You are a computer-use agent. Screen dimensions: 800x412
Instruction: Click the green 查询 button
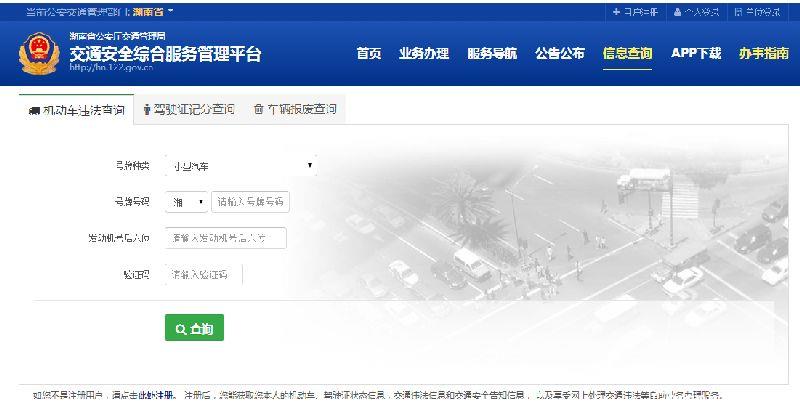coord(194,328)
